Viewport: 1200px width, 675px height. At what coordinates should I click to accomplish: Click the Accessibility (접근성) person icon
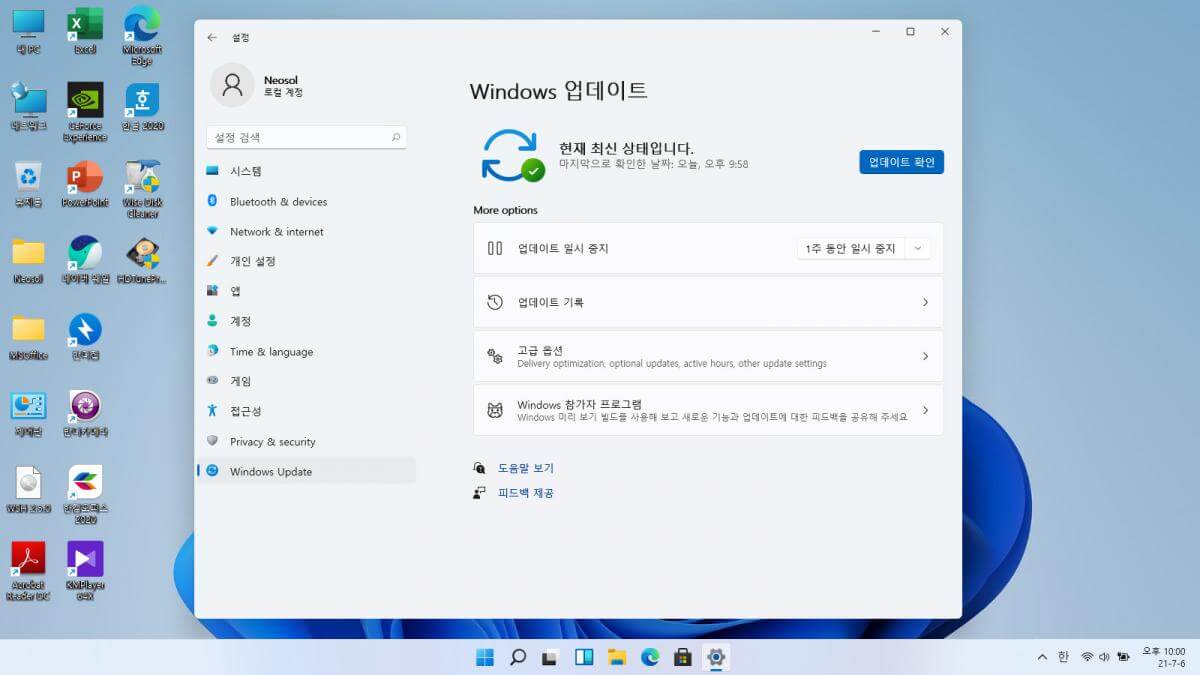(212, 411)
